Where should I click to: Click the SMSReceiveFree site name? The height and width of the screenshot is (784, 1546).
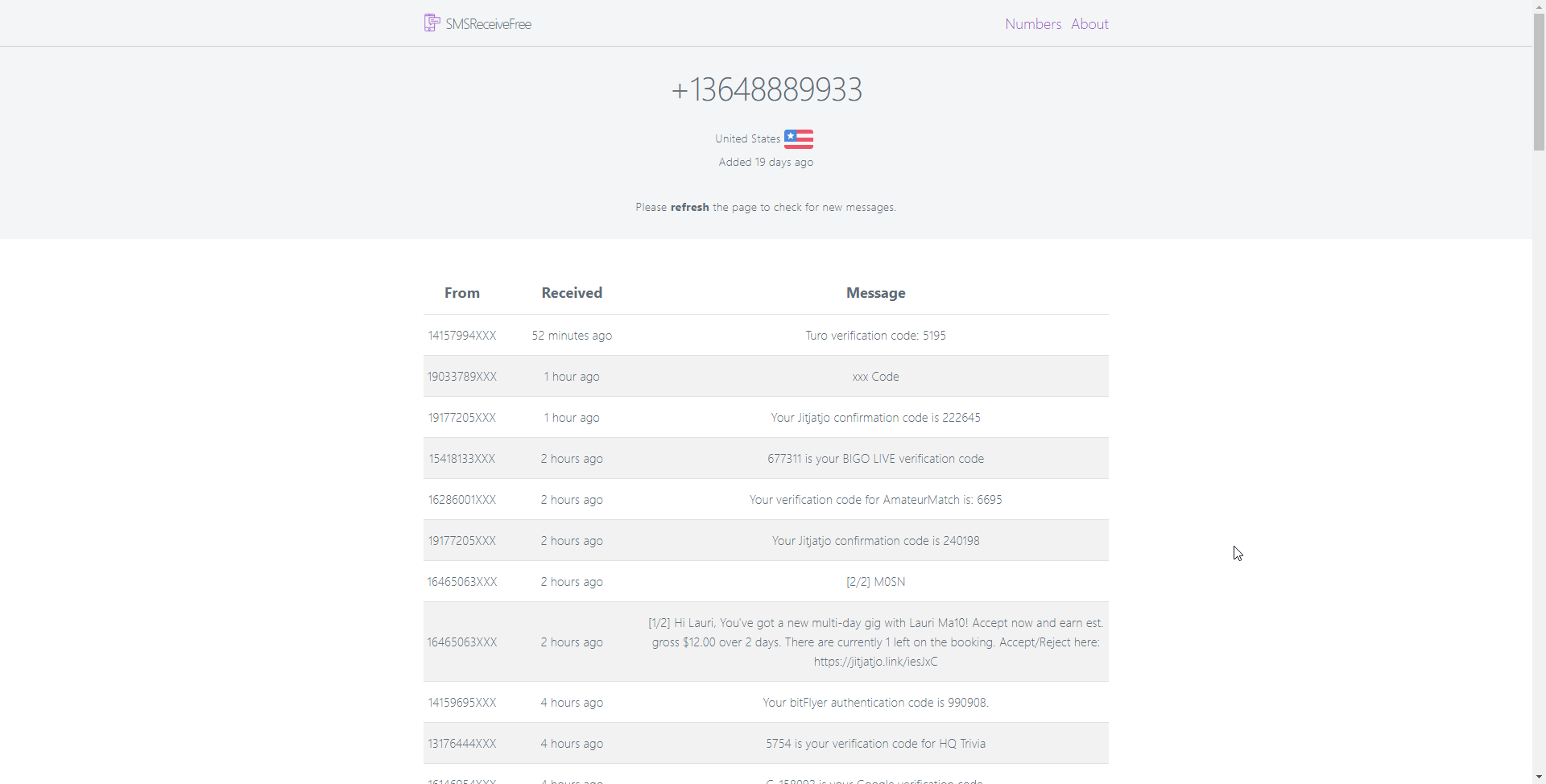(x=488, y=23)
